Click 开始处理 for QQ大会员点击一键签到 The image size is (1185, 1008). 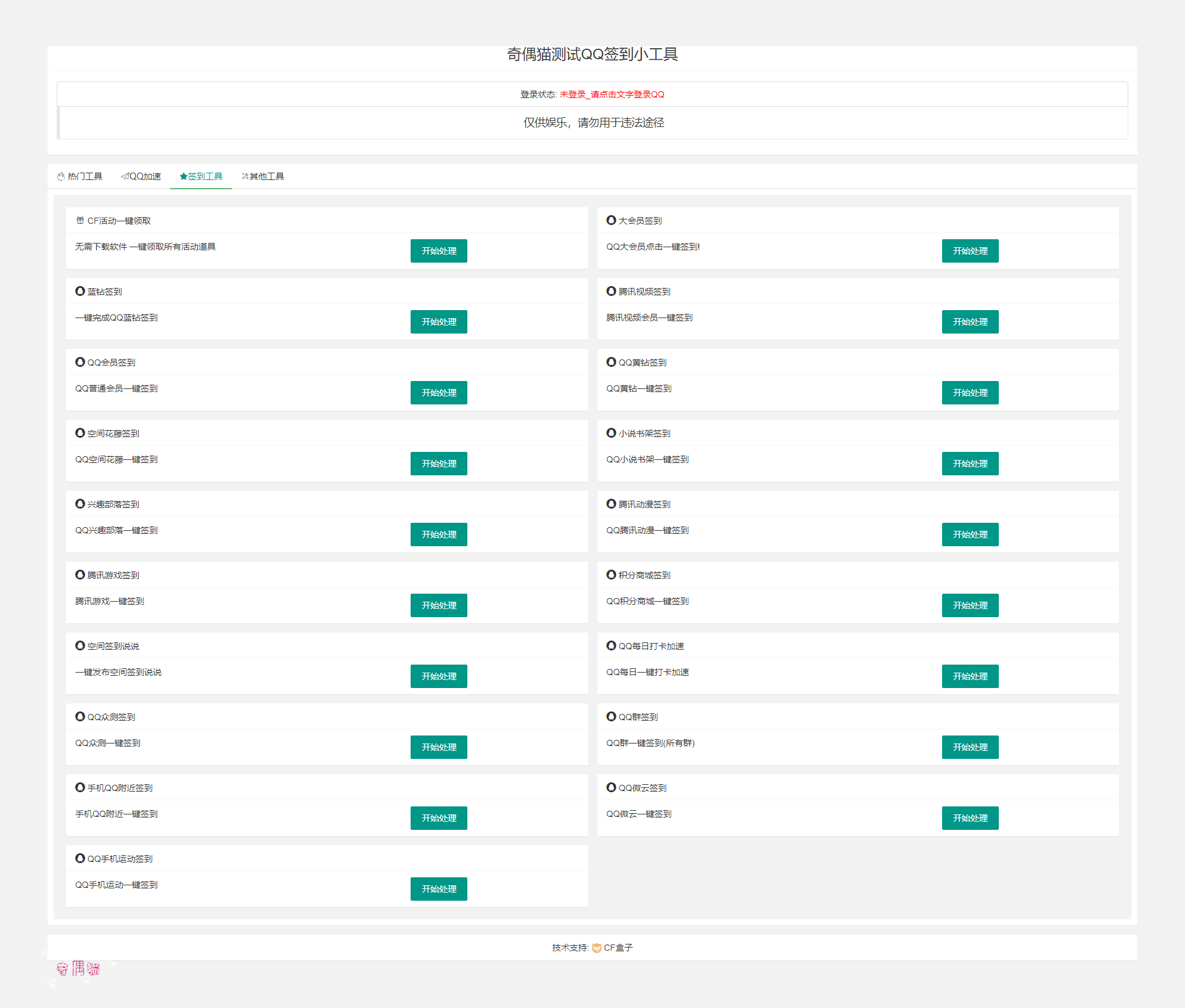click(970, 251)
